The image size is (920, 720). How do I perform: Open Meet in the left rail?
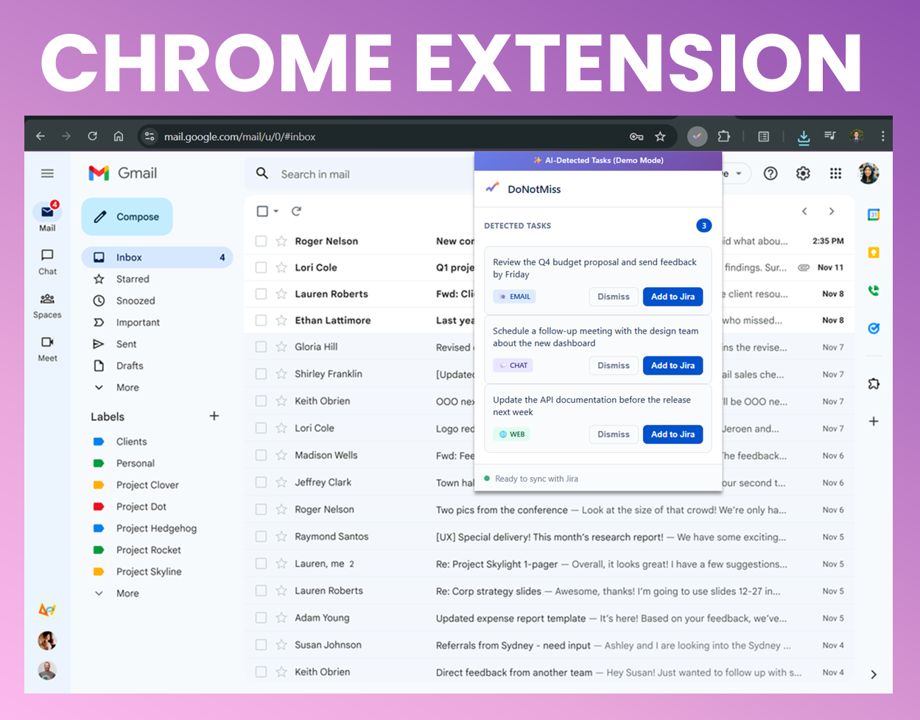[48, 349]
